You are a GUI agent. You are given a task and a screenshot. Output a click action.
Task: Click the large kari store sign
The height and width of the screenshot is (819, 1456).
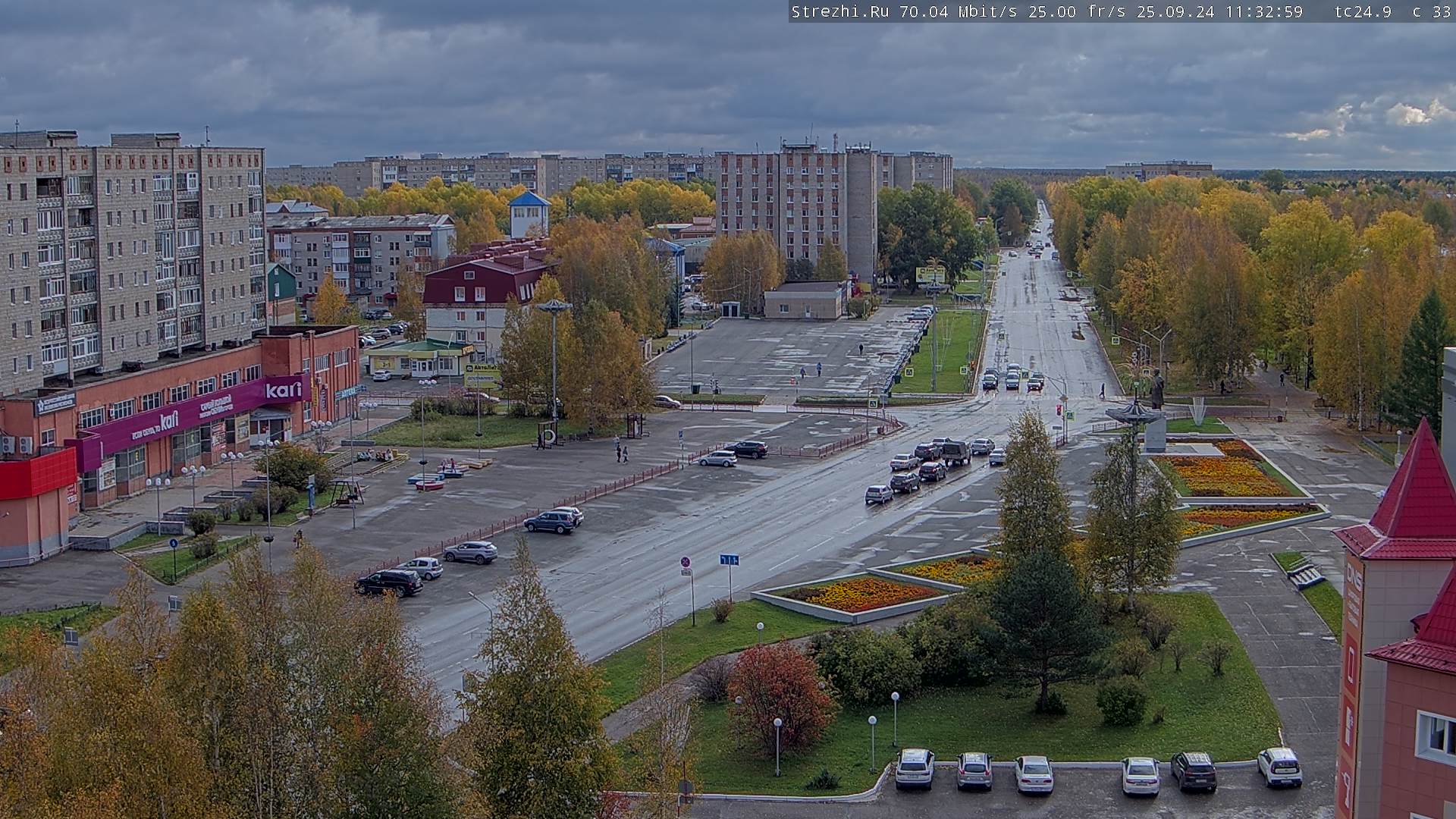click(284, 389)
